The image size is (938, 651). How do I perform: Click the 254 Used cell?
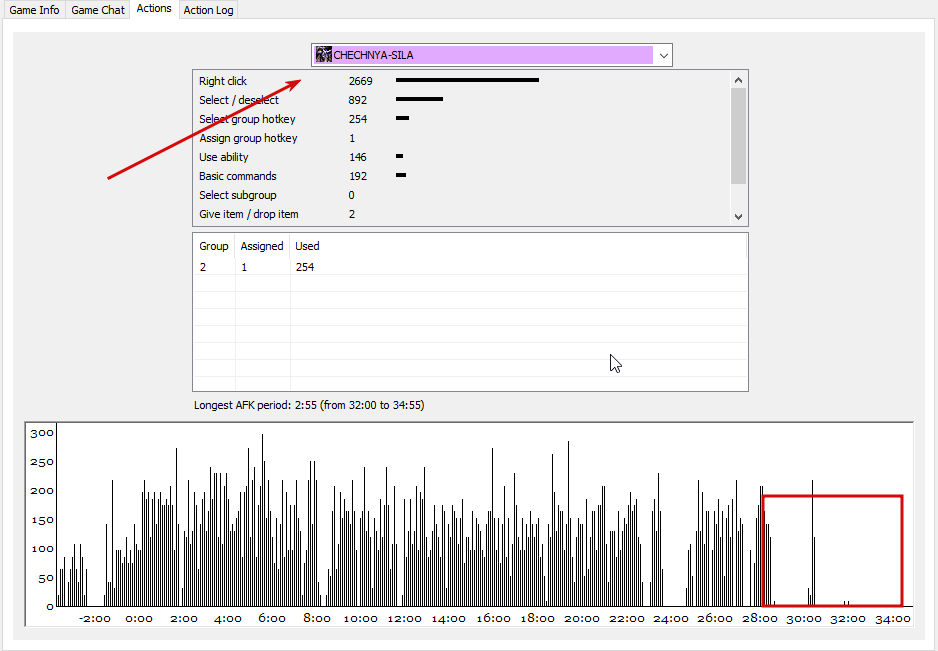(x=304, y=267)
